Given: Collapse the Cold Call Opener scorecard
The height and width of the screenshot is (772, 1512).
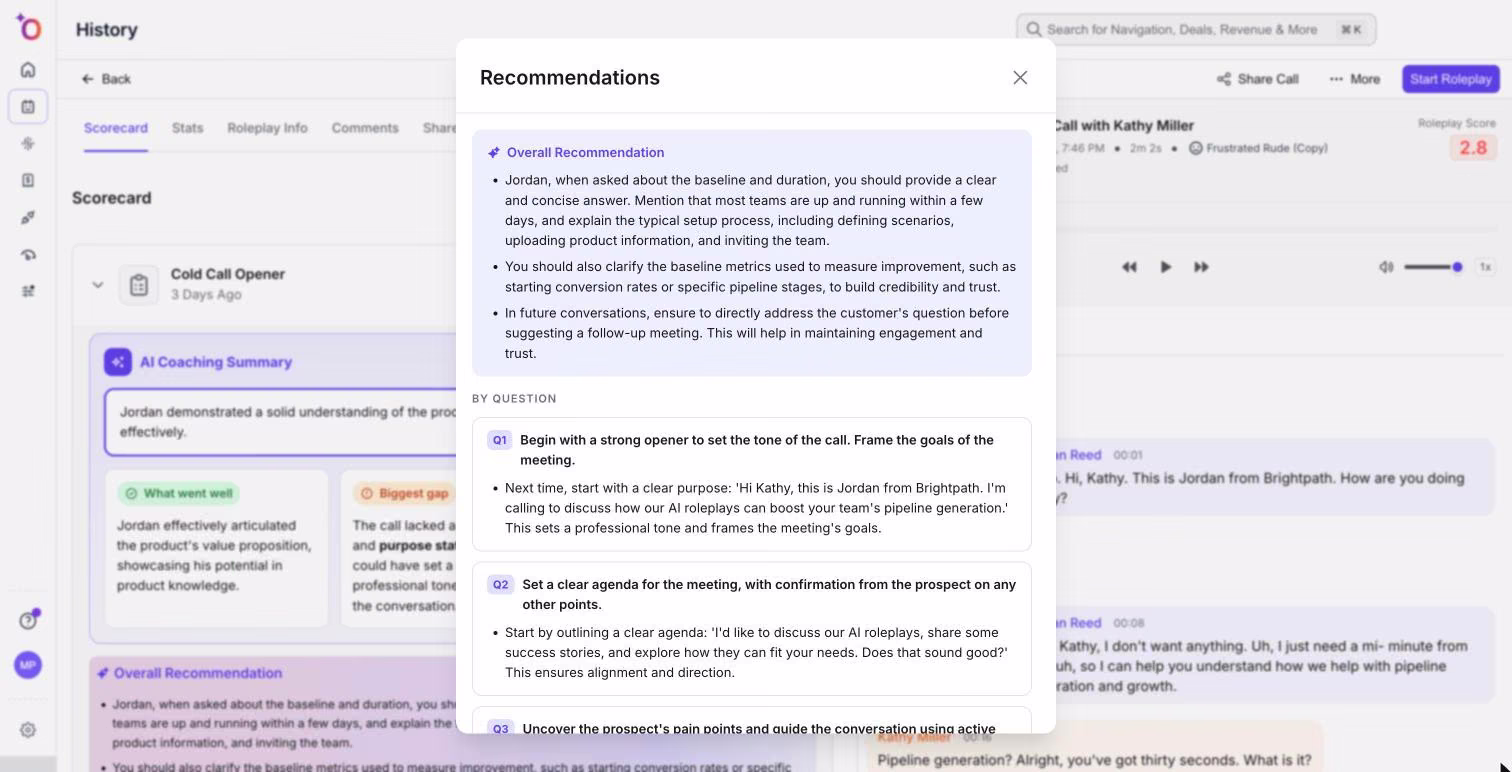Looking at the screenshot, I should coord(97,285).
